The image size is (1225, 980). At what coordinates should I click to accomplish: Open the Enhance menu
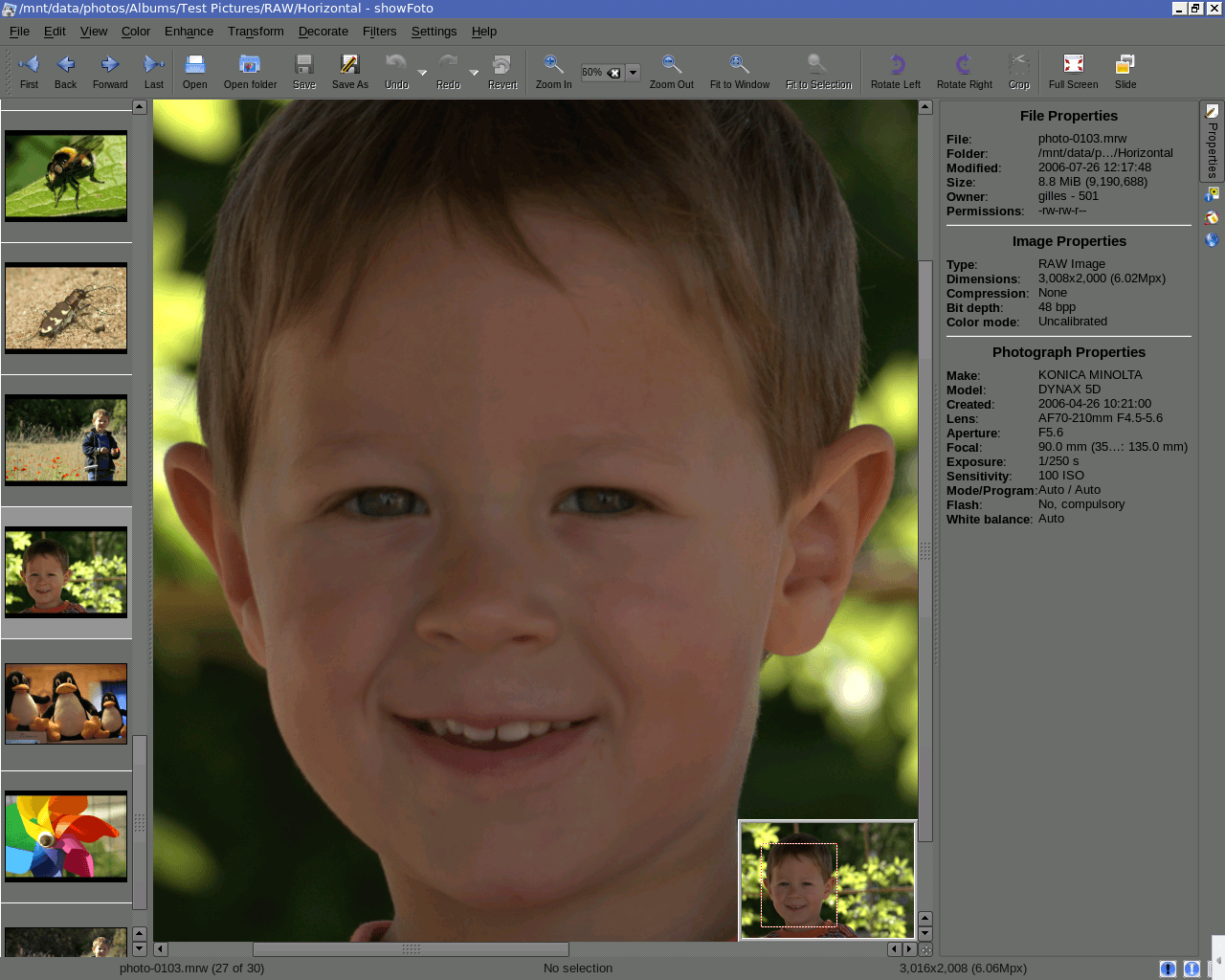pos(189,32)
